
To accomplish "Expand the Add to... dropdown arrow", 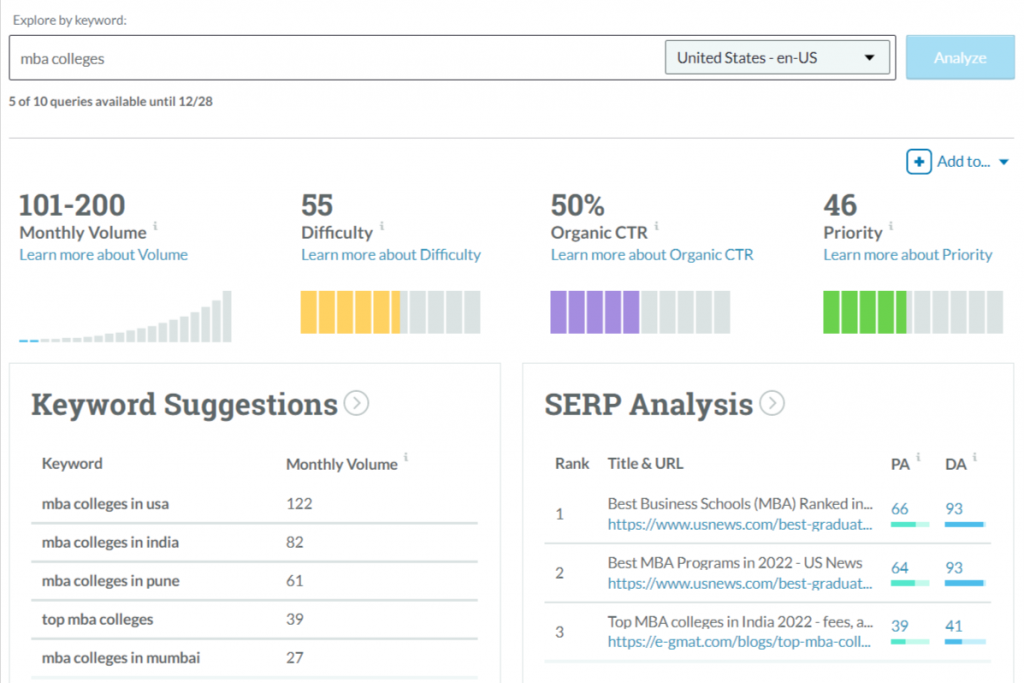I will click(1003, 162).
